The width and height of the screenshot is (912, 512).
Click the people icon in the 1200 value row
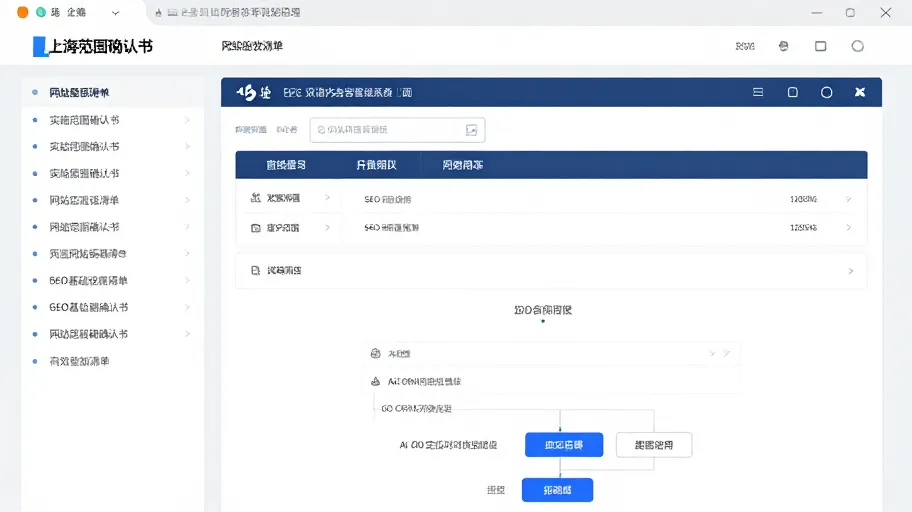(x=255, y=198)
